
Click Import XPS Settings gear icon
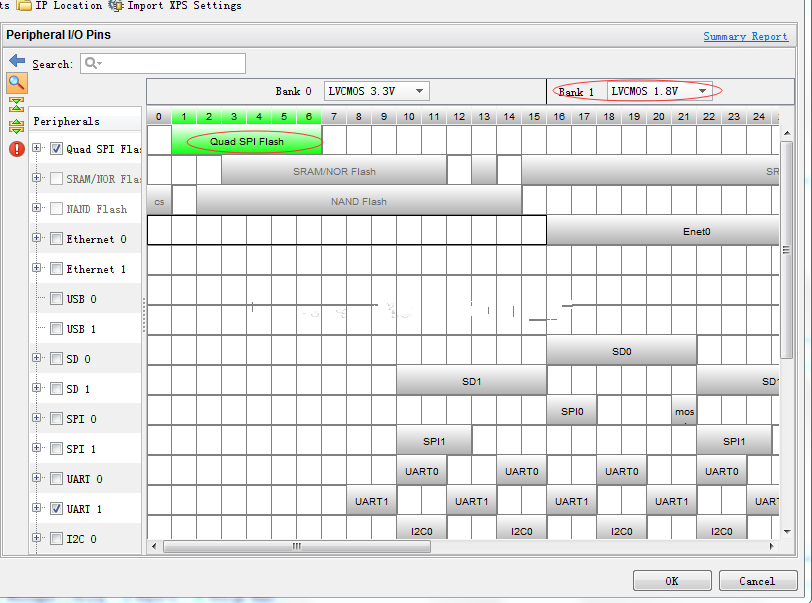tap(116, 6)
